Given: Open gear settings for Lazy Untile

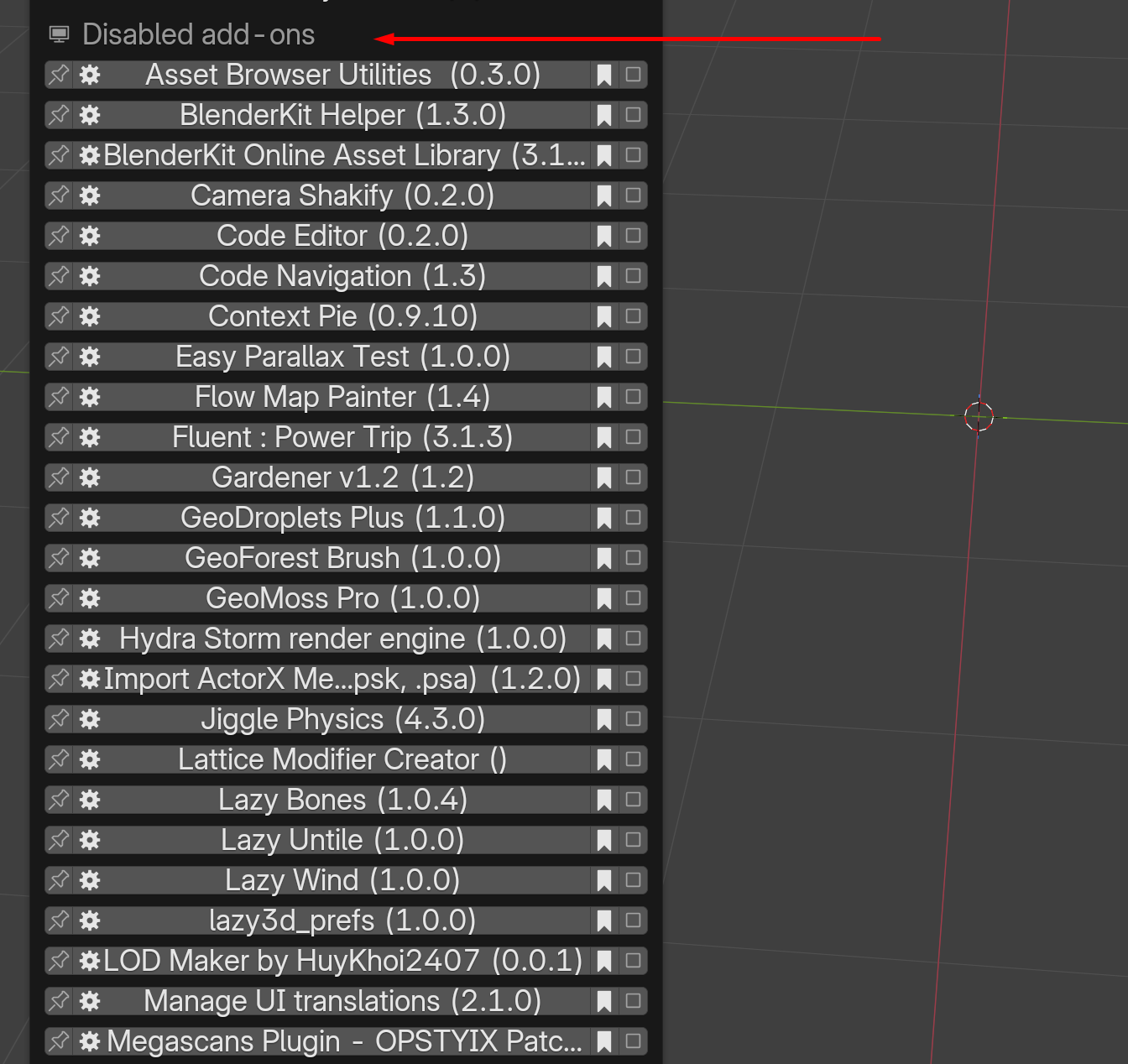Looking at the screenshot, I should (90, 840).
